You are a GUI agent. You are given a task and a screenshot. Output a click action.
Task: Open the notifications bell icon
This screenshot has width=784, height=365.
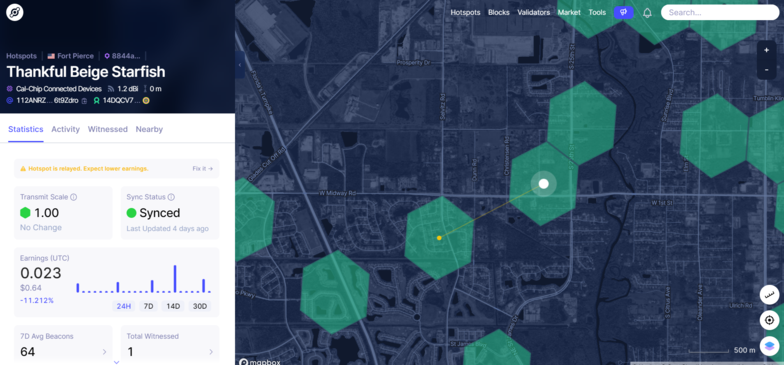(647, 13)
